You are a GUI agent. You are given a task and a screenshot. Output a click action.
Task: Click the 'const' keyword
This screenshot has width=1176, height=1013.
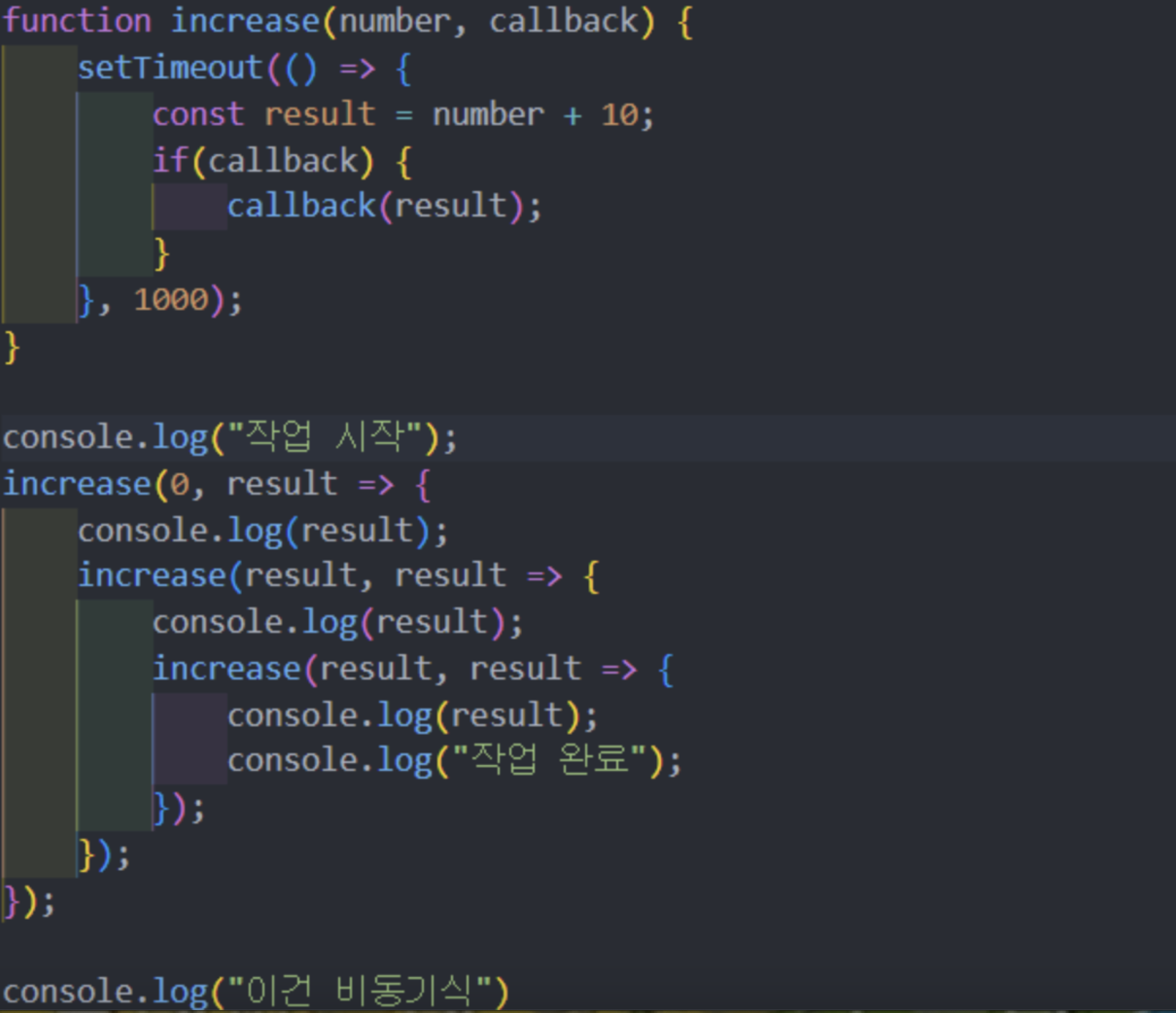click(x=198, y=115)
